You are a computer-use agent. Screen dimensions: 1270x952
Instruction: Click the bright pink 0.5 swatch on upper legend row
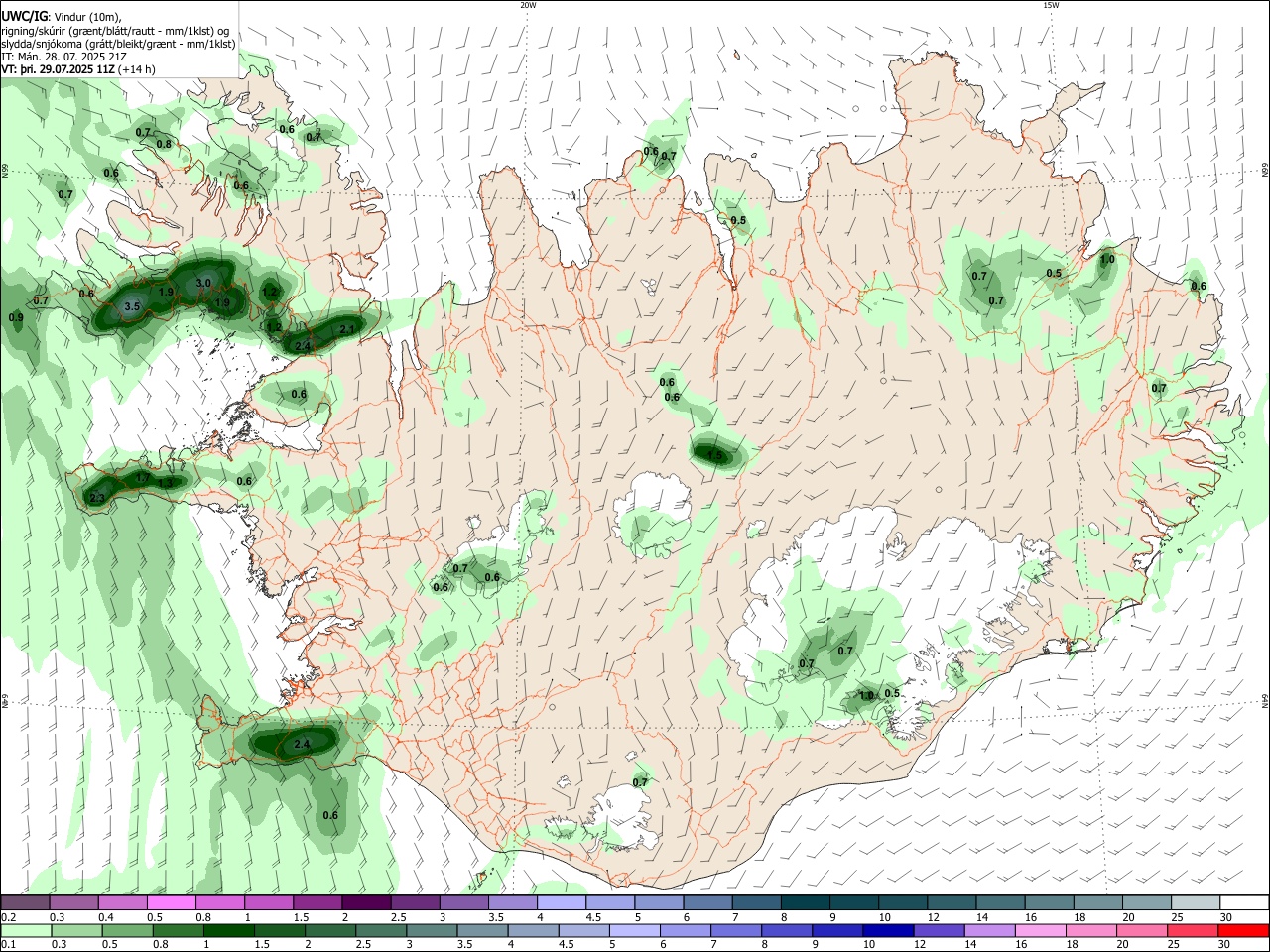click(x=173, y=903)
